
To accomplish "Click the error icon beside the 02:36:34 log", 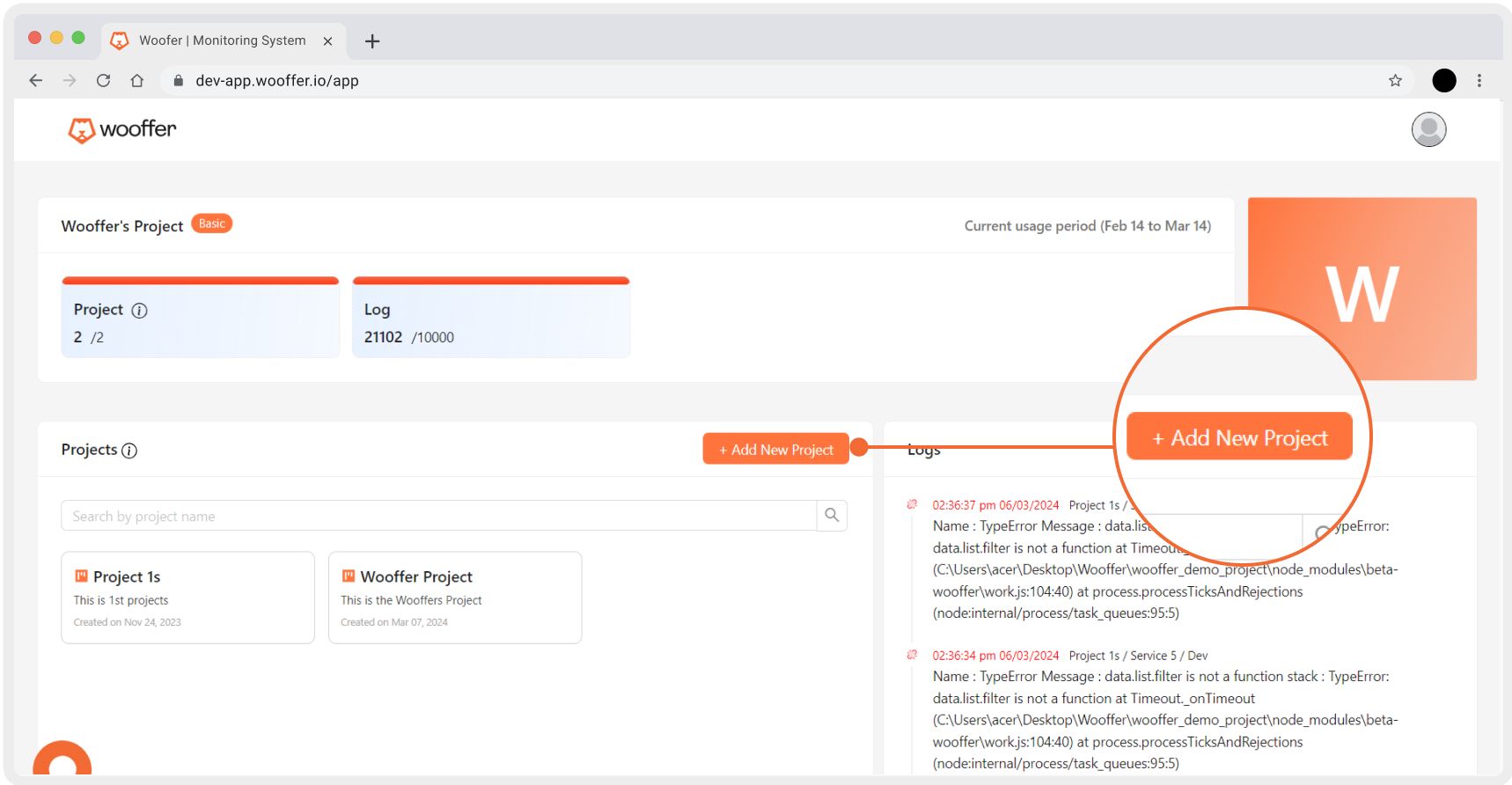I will pyautogui.click(x=912, y=656).
